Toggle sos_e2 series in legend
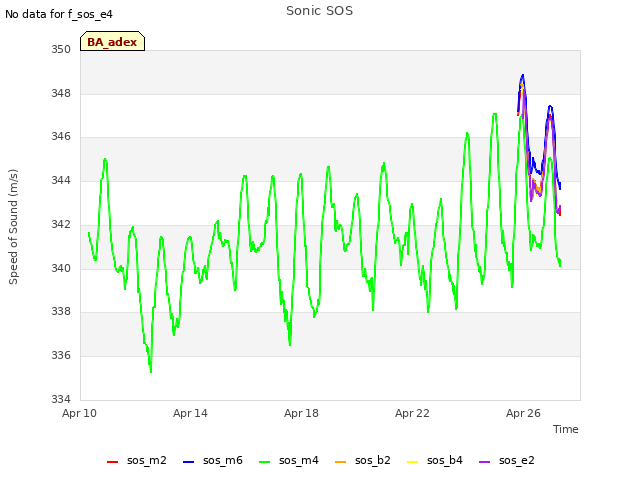 tap(507, 461)
